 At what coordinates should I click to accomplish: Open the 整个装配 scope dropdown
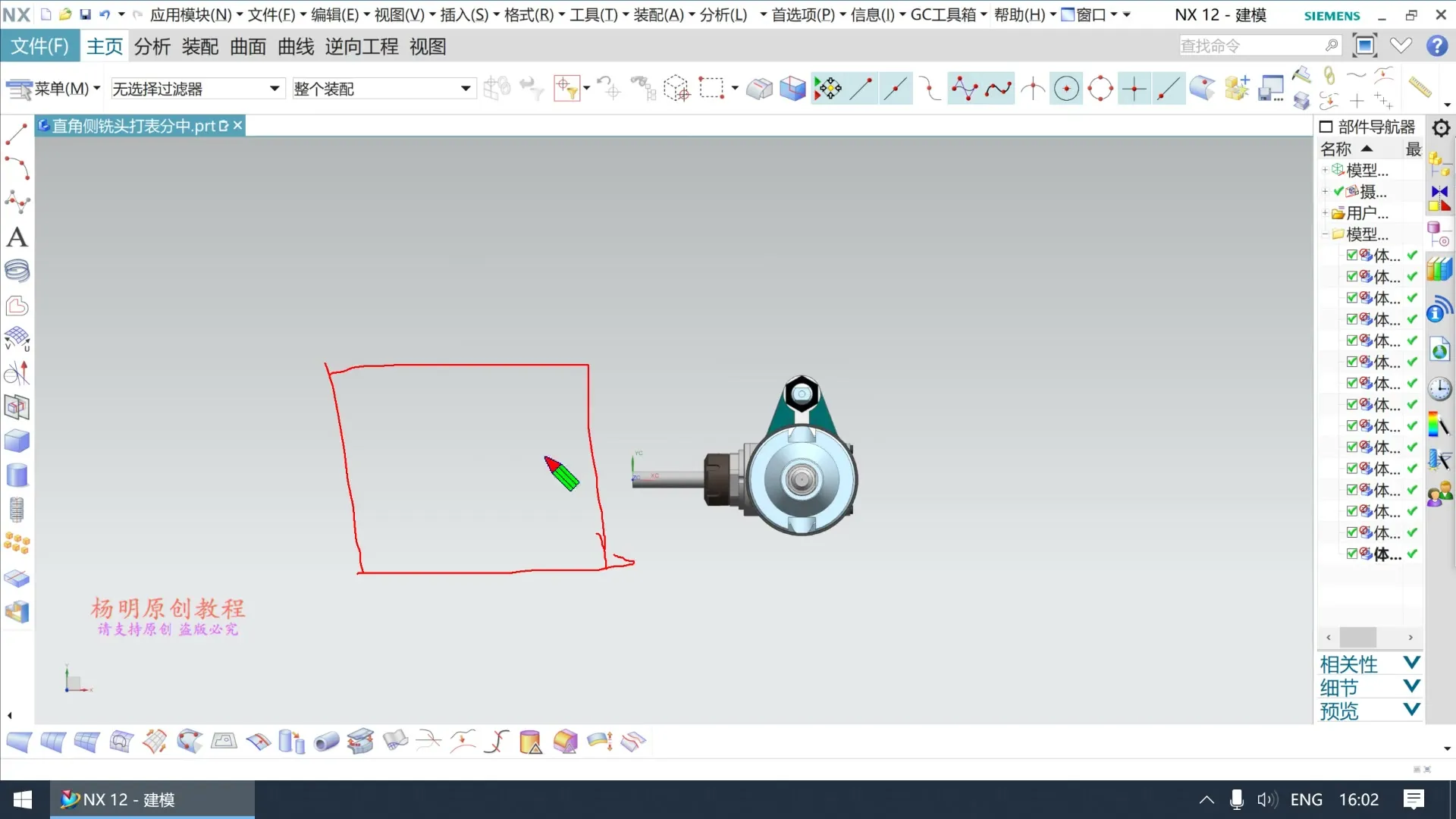(465, 89)
